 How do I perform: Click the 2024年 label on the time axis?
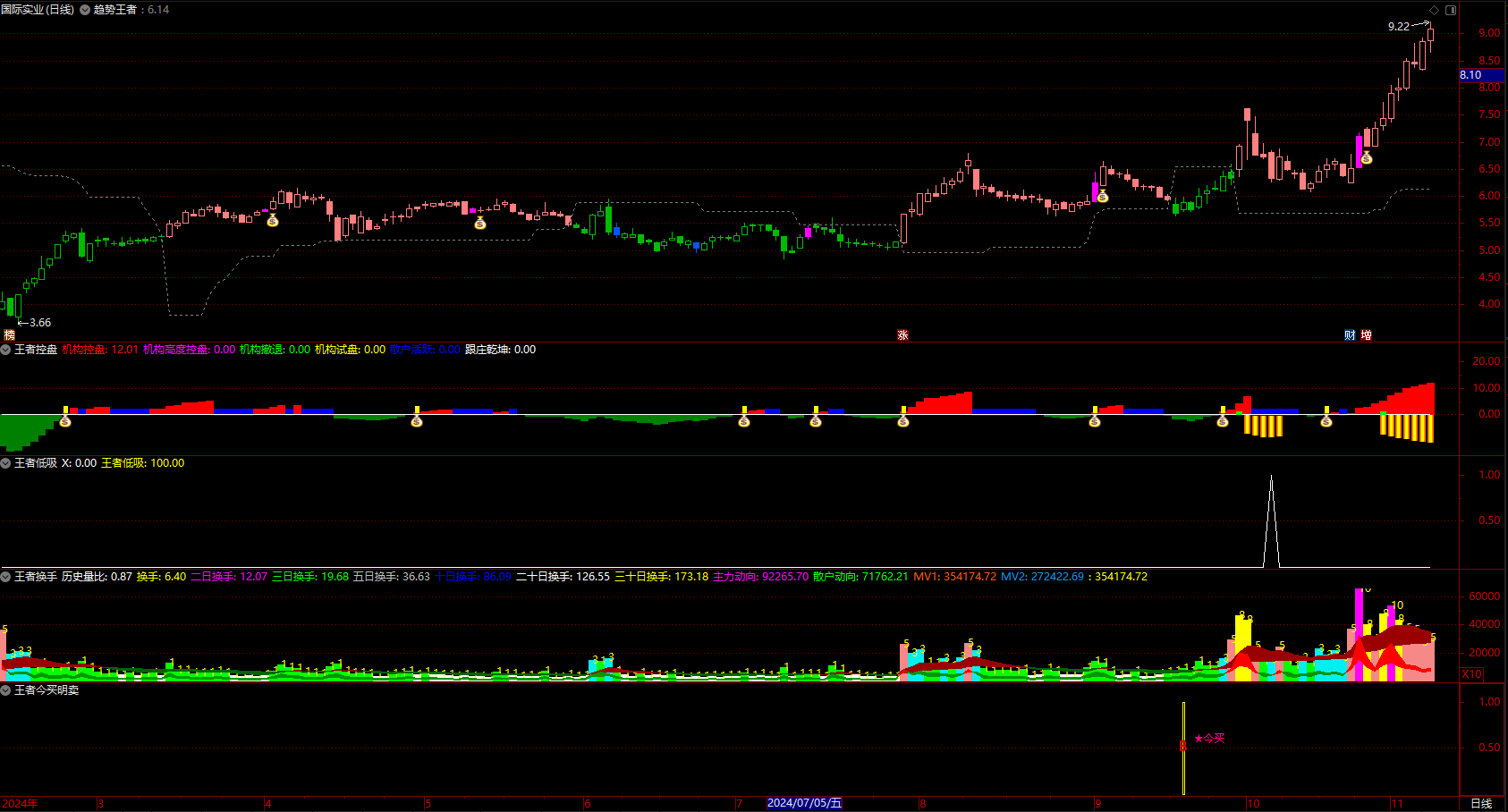pyautogui.click(x=20, y=803)
